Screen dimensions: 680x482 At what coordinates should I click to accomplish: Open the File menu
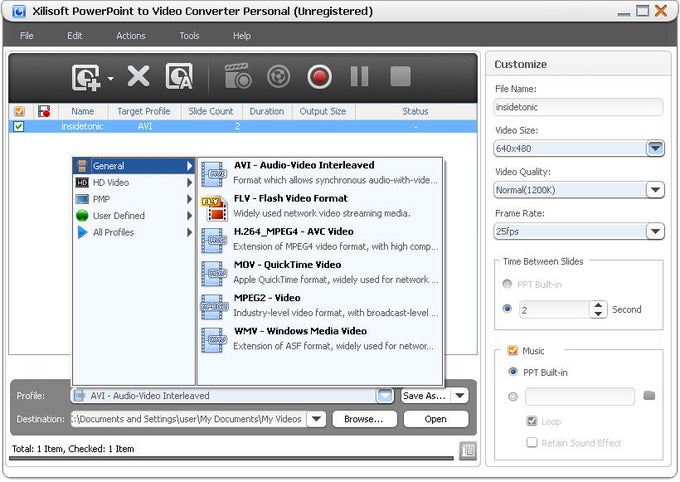click(x=26, y=36)
